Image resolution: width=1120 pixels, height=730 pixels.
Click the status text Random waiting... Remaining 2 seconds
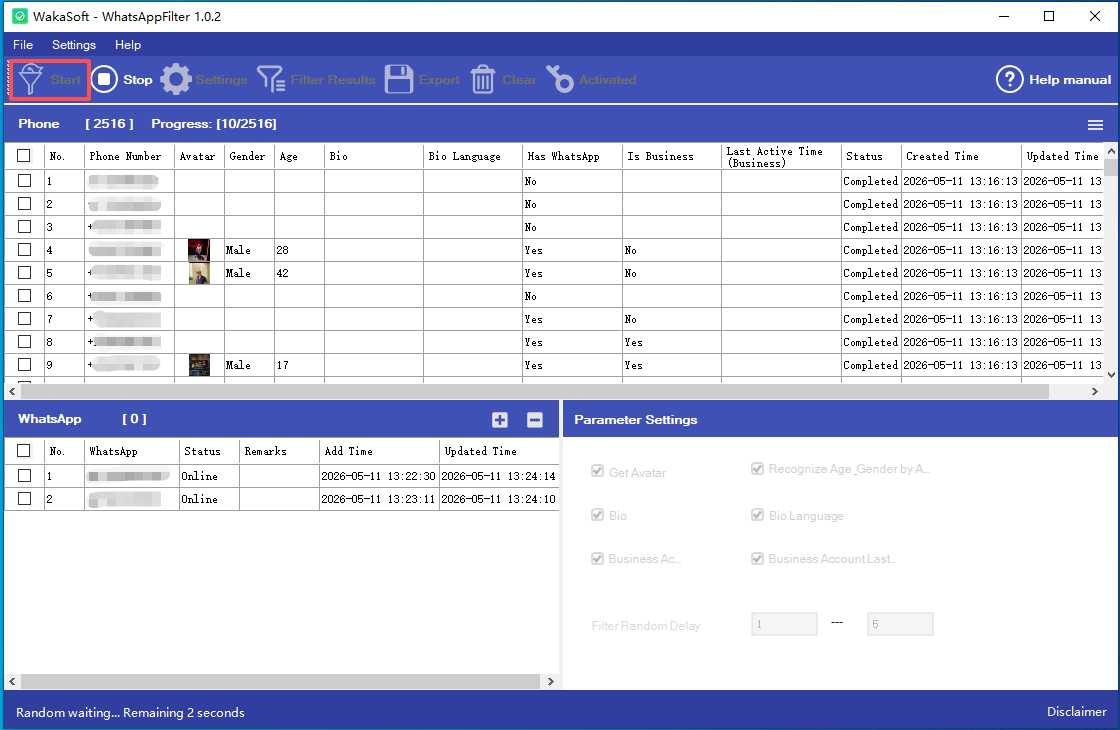tap(130, 713)
